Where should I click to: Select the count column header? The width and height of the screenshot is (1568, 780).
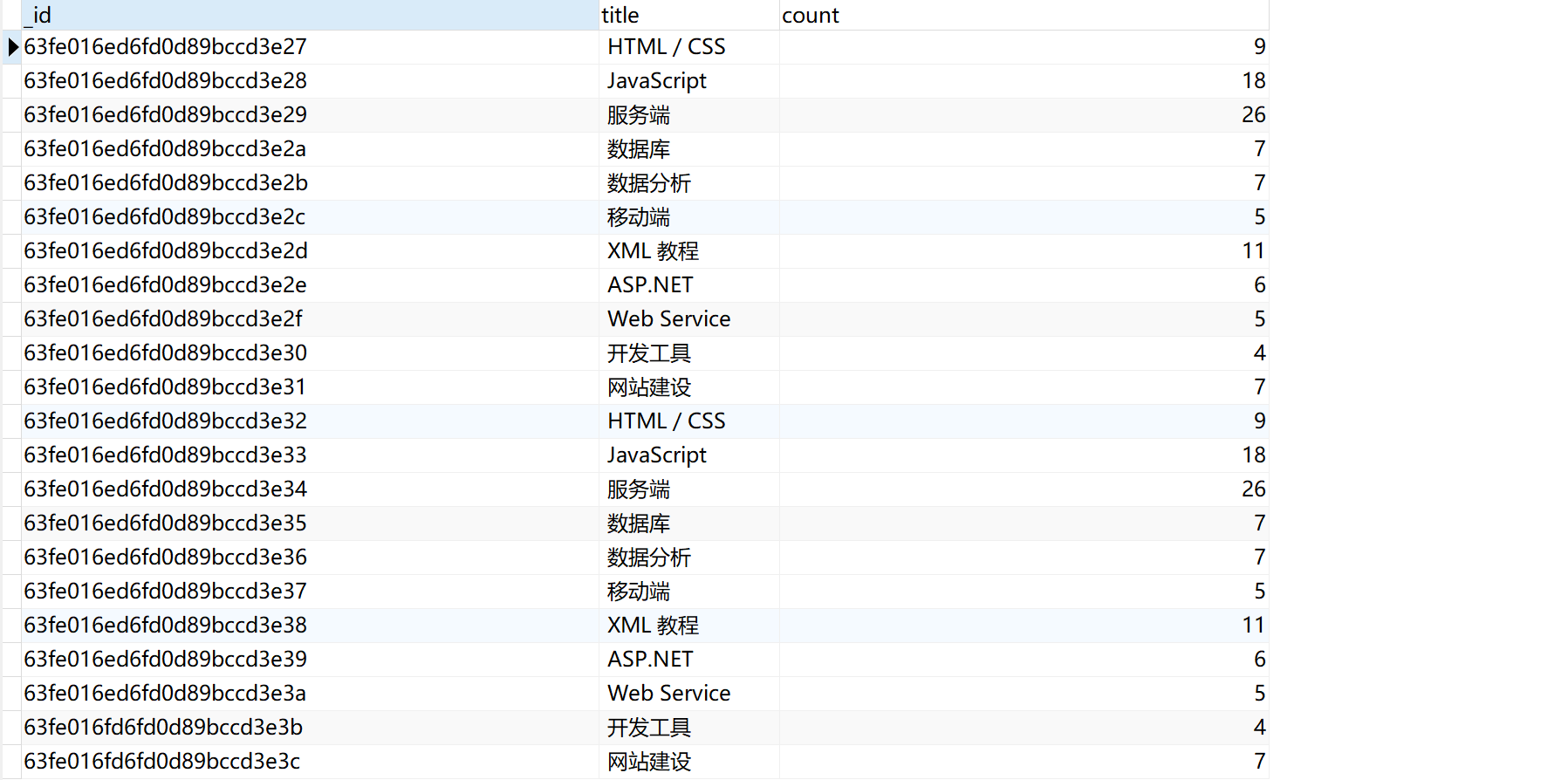tap(1024, 15)
